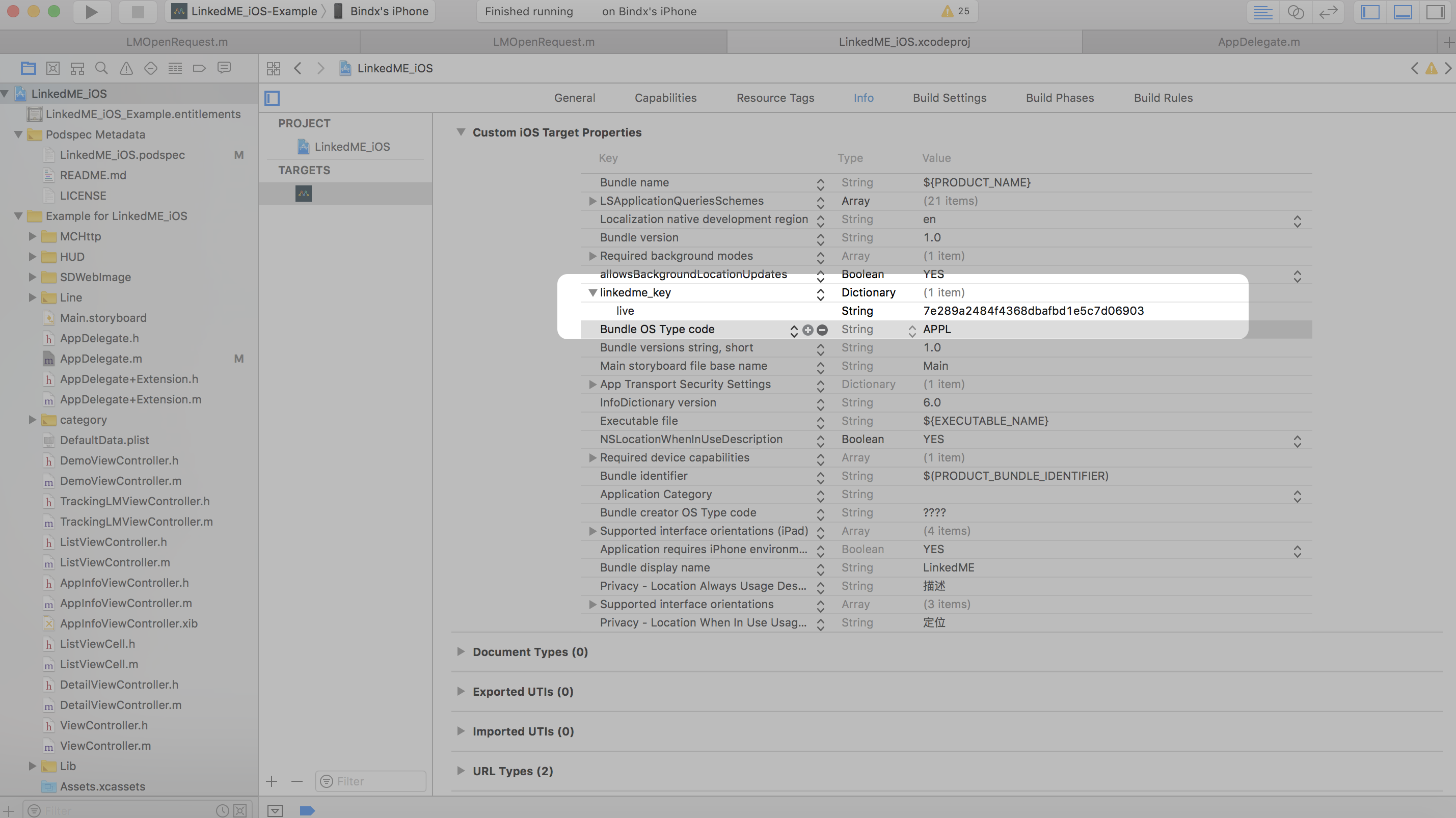
Task: Open the Application Category value dropdown
Action: tap(1297, 496)
